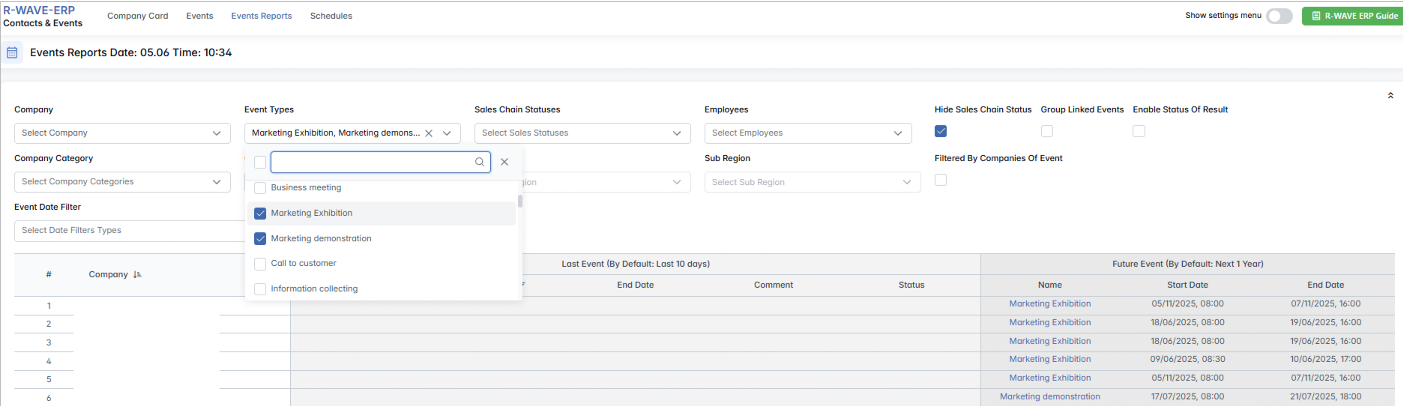Open first Marketing Exhibition future event link
Image resolution: width=1403 pixels, height=406 pixels.
(x=1049, y=303)
